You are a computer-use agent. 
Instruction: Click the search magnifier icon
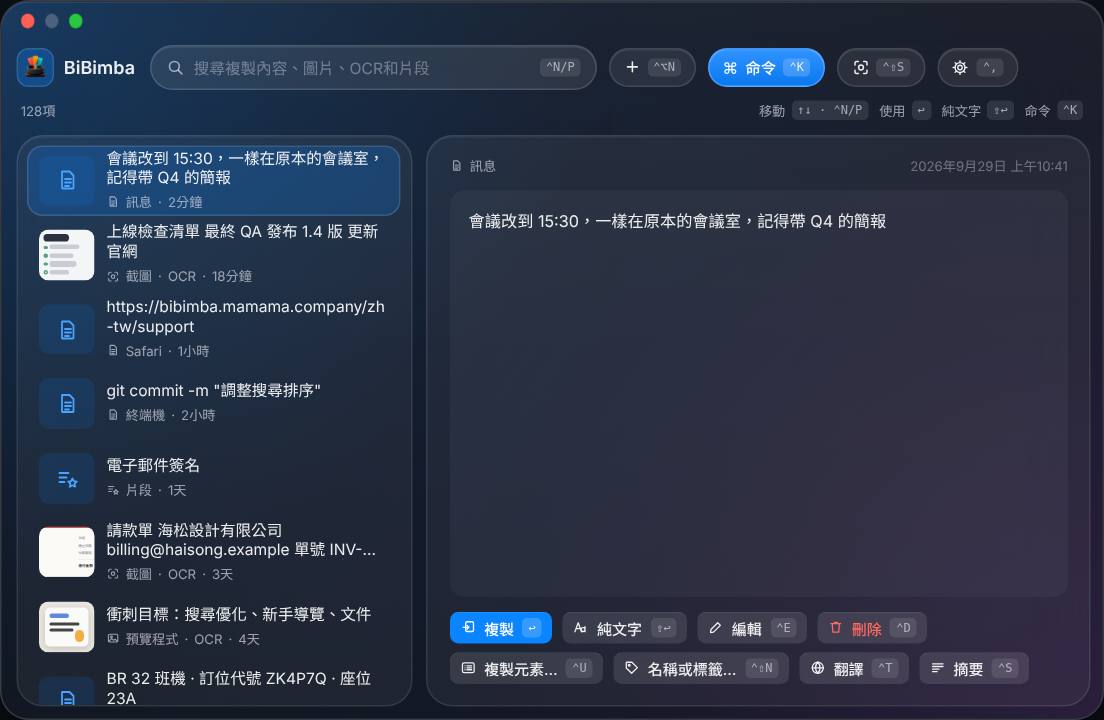[175, 68]
